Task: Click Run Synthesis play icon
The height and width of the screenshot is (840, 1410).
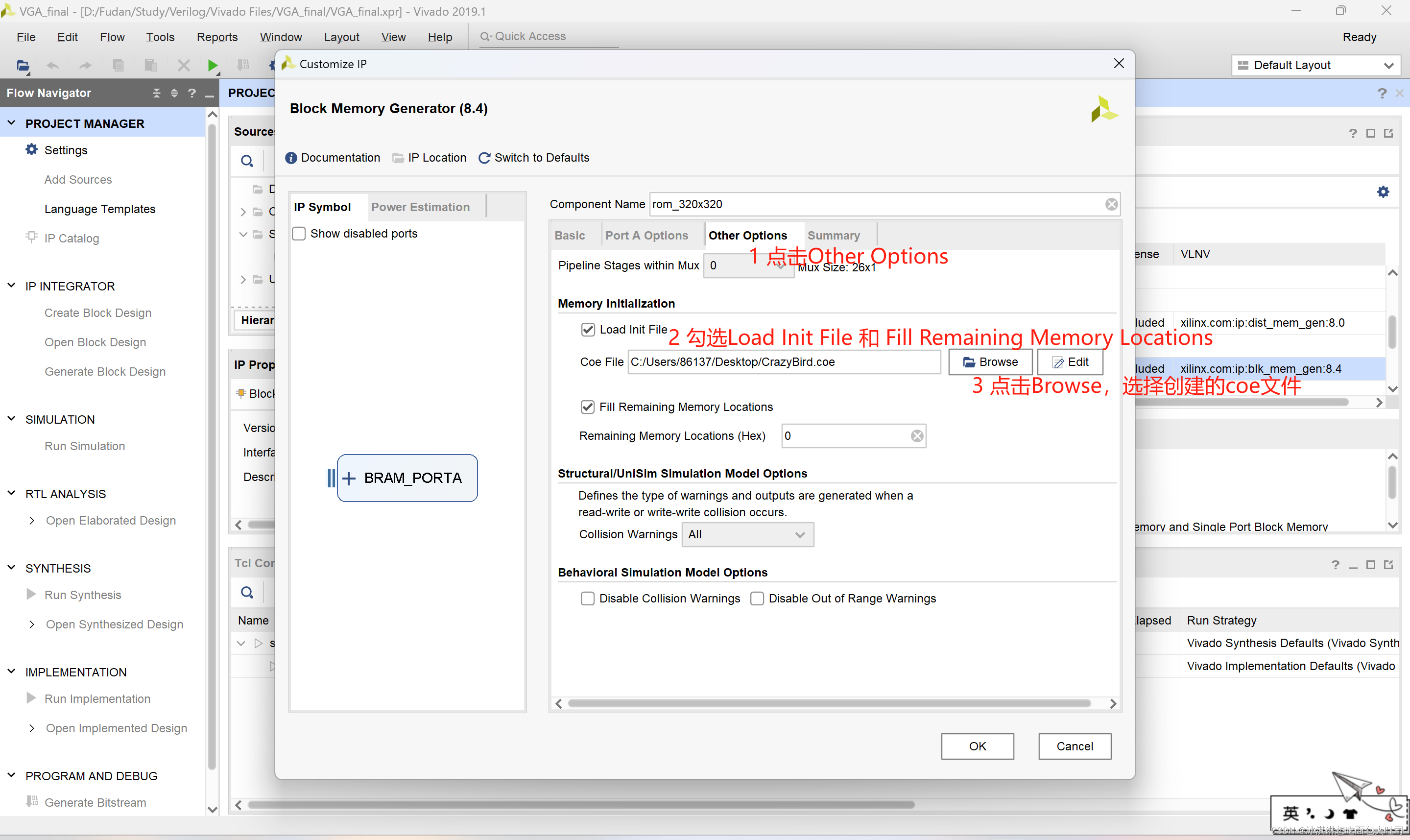Action: [32, 594]
